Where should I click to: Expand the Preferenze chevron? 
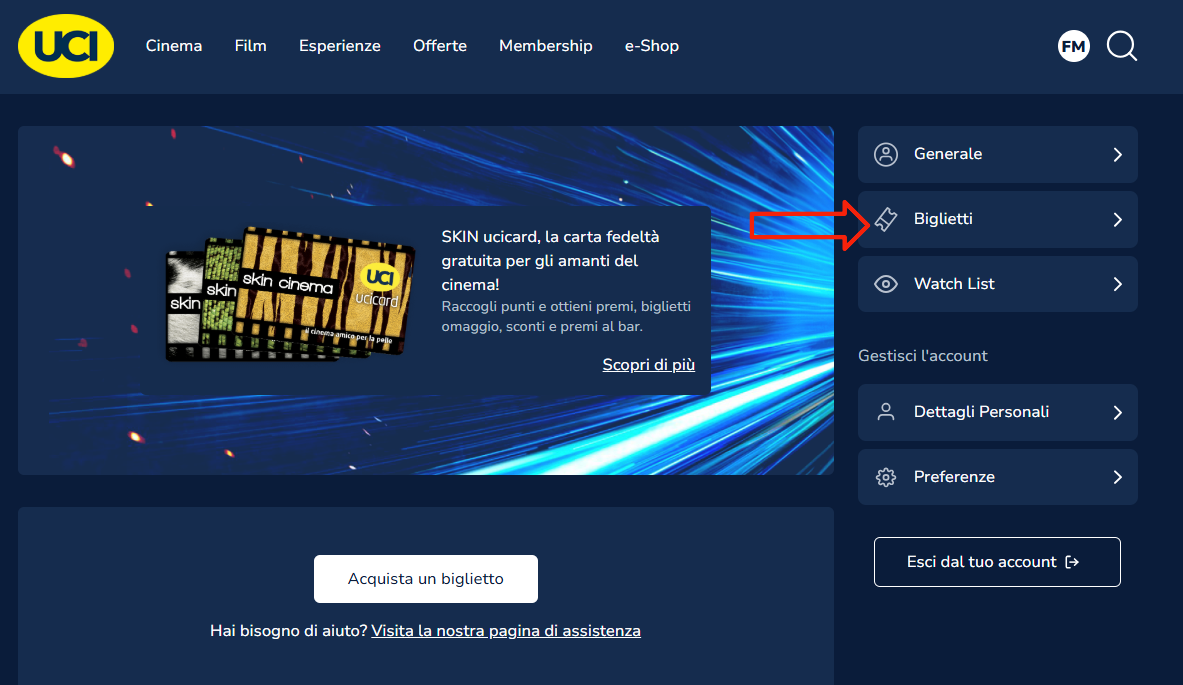click(x=1117, y=478)
